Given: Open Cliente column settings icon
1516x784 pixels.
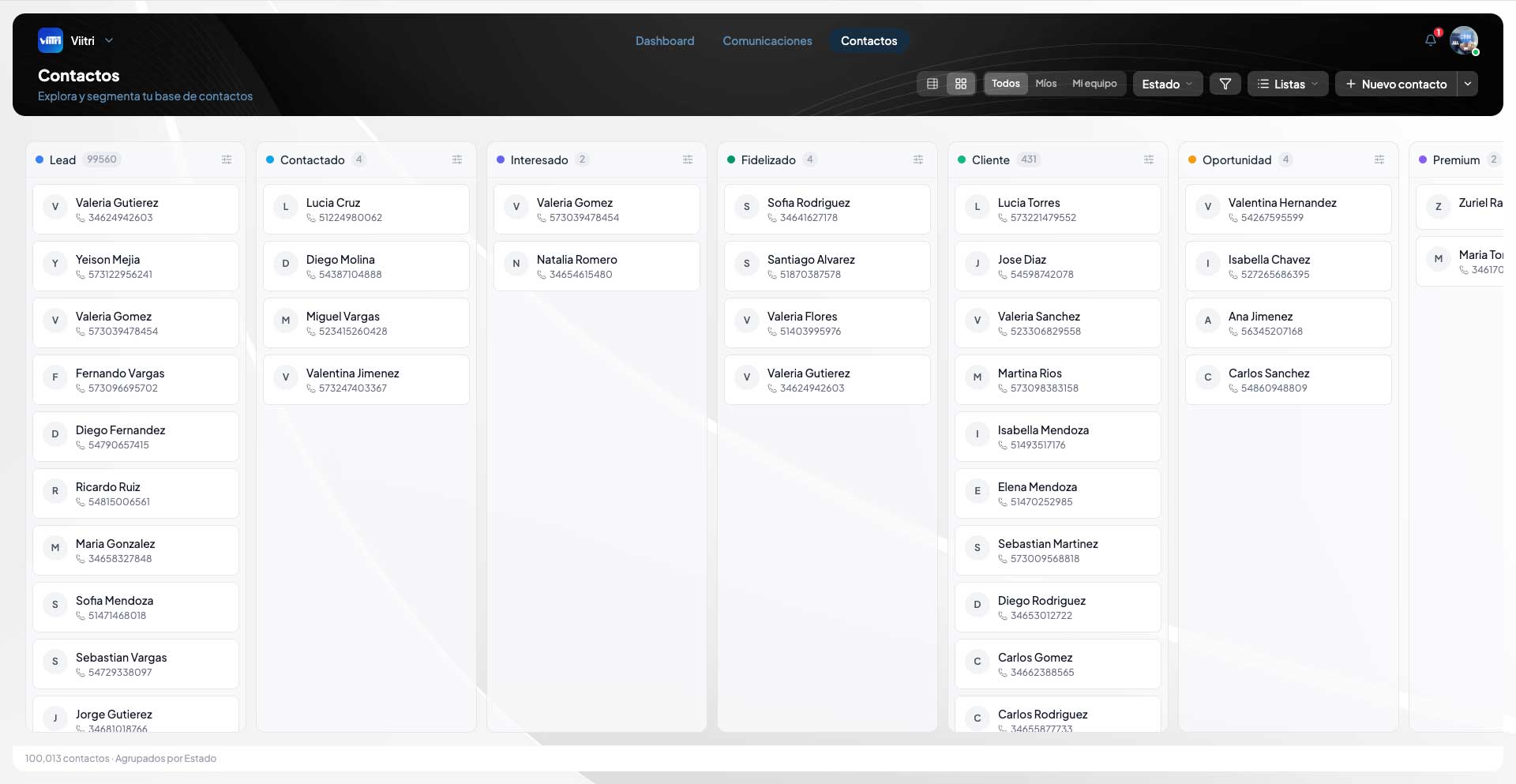Looking at the screenshot, I should (1149, 159).
